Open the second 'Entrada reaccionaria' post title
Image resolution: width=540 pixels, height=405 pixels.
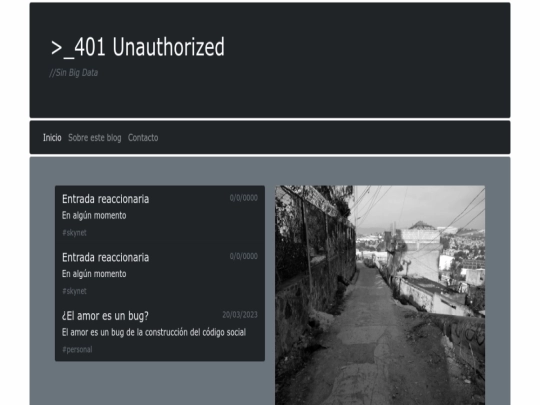(105, 258)
